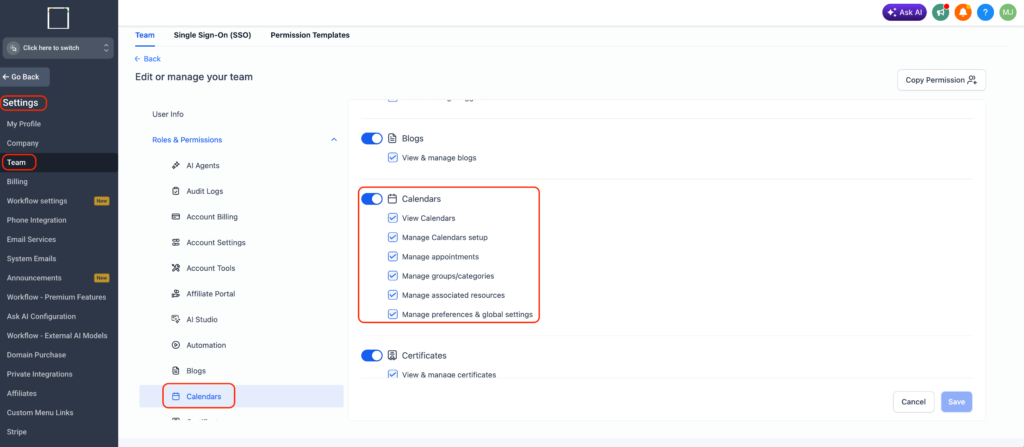Click the Go Back button

click(24, 76)
